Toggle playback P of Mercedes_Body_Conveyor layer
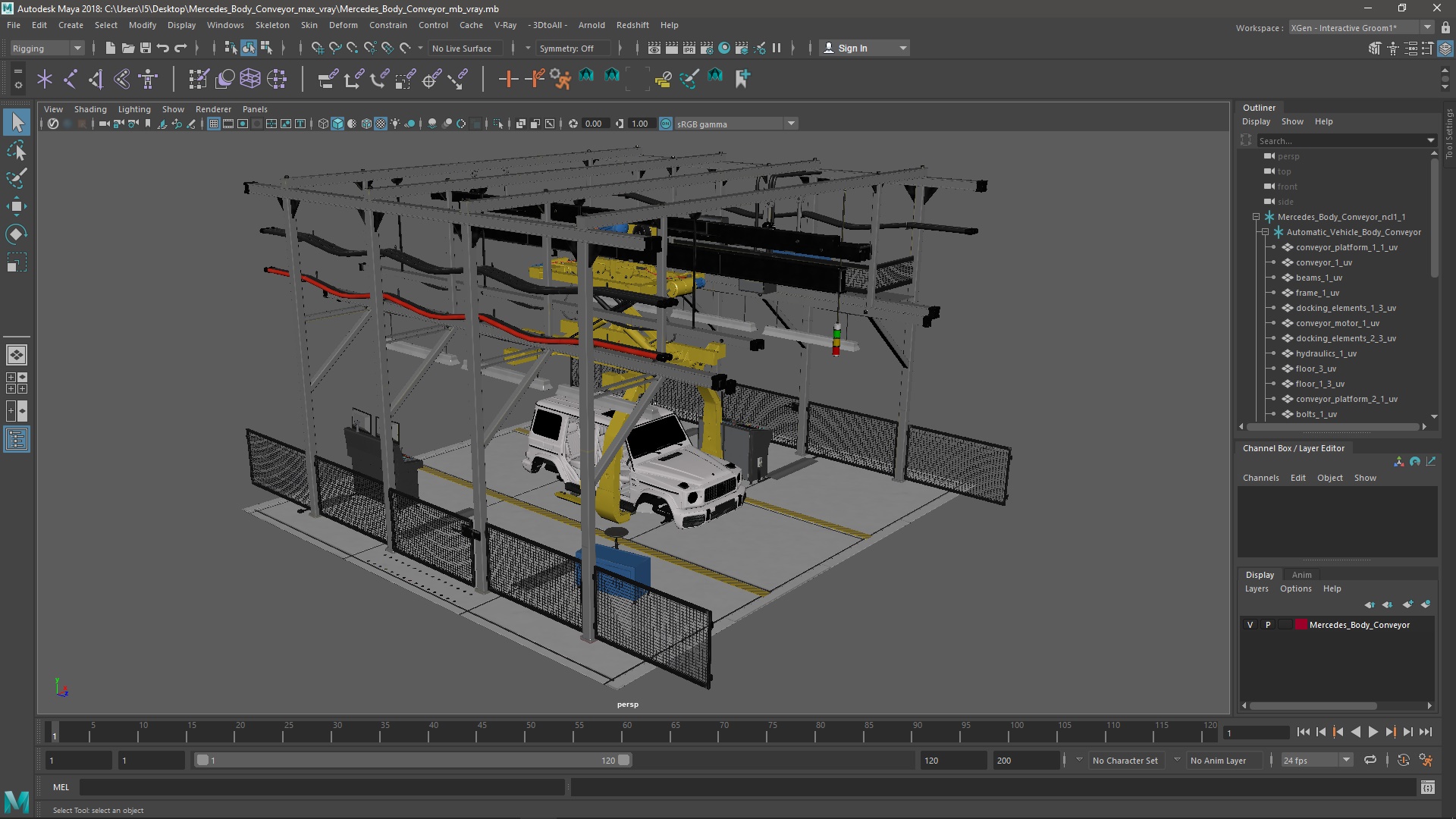This screenshot has height=819, width=1456. tap(1268, 625)
